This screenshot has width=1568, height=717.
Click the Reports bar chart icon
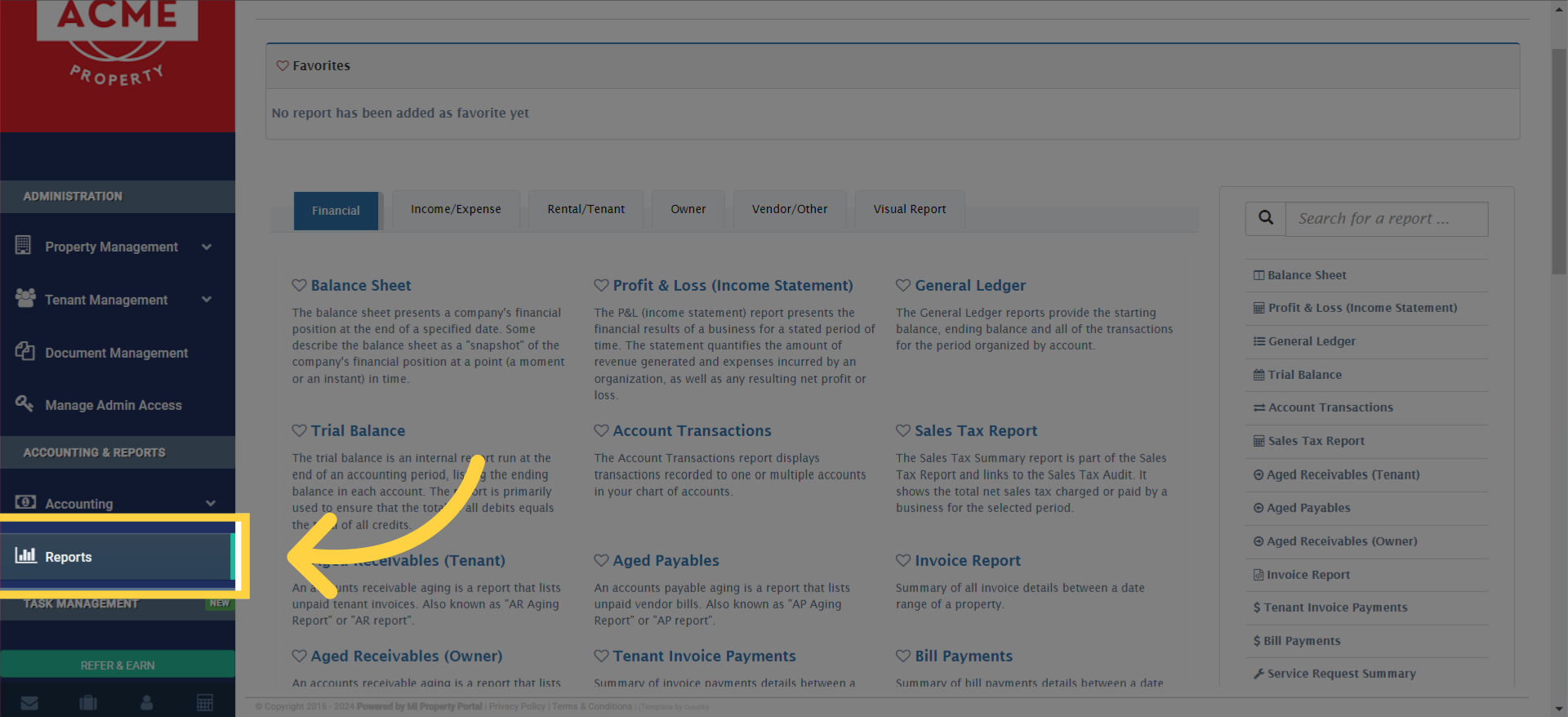(x=26, y=555)
